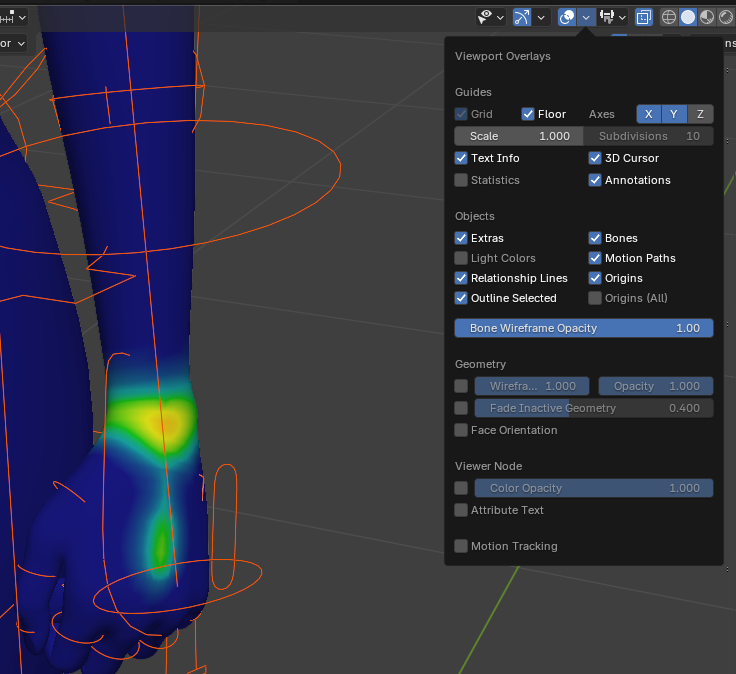Disable the Floor checkbox

(528, 114)
